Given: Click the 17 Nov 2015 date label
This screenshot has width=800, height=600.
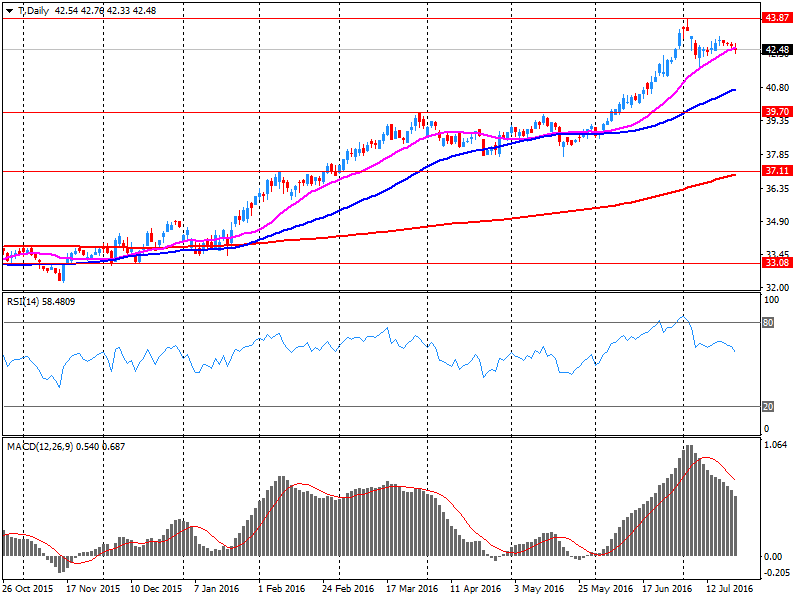Looking at the screenshot, I should 93,588.
